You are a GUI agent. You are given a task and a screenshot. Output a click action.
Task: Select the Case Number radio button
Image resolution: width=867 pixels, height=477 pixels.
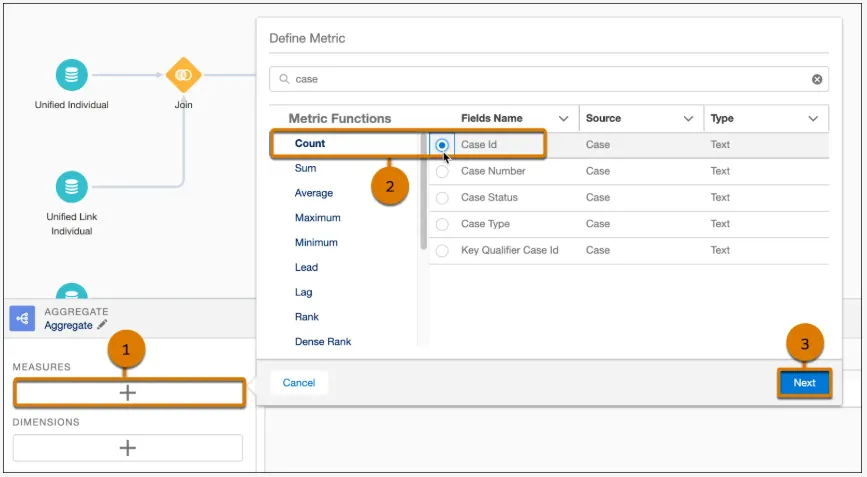coord(442,172)
